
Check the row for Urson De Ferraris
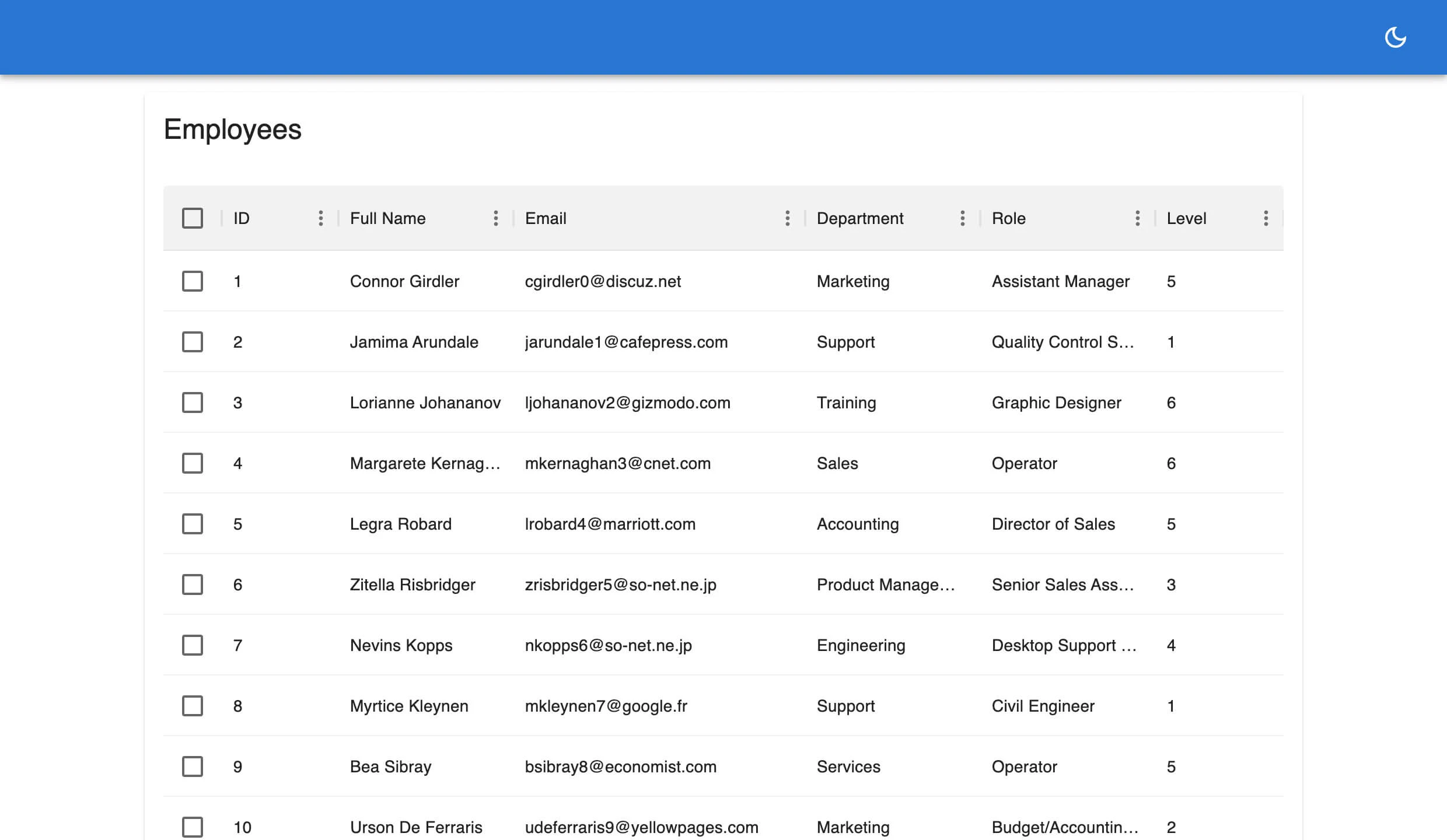[193, 827]
